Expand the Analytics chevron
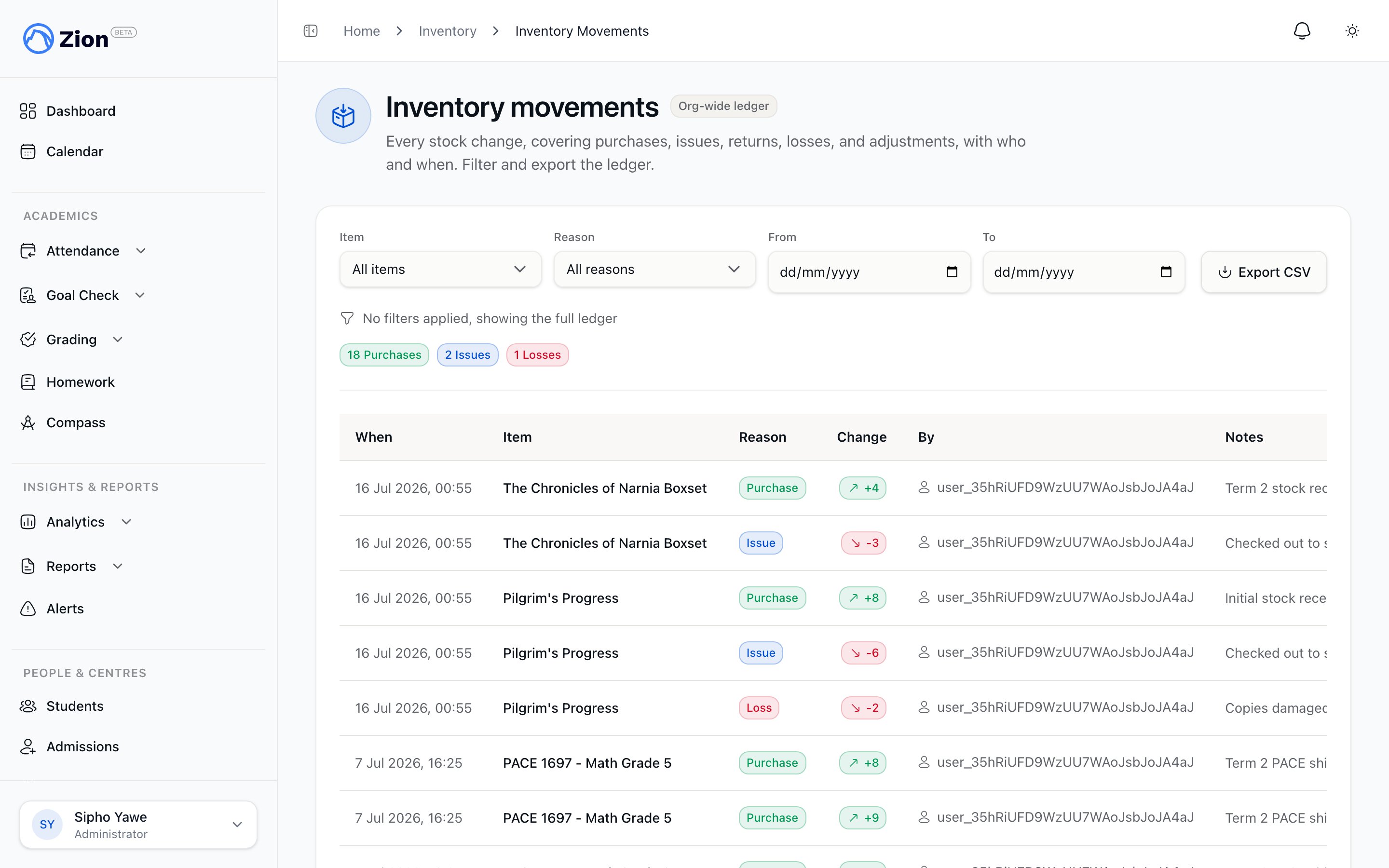This screenshot has width=1389, height=868. (127, 522)
